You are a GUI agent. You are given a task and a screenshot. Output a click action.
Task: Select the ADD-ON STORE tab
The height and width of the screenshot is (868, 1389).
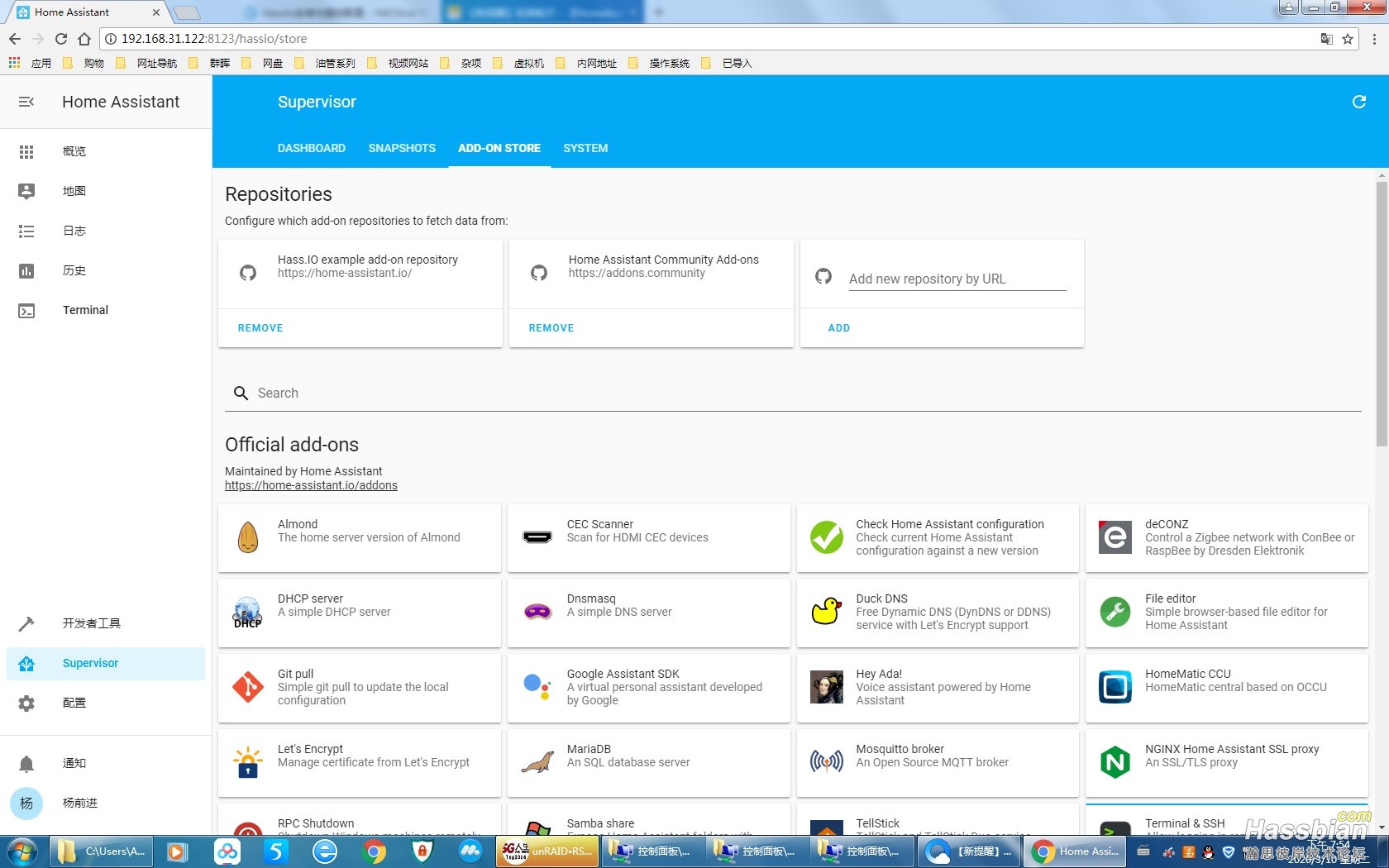pos(499,148)
